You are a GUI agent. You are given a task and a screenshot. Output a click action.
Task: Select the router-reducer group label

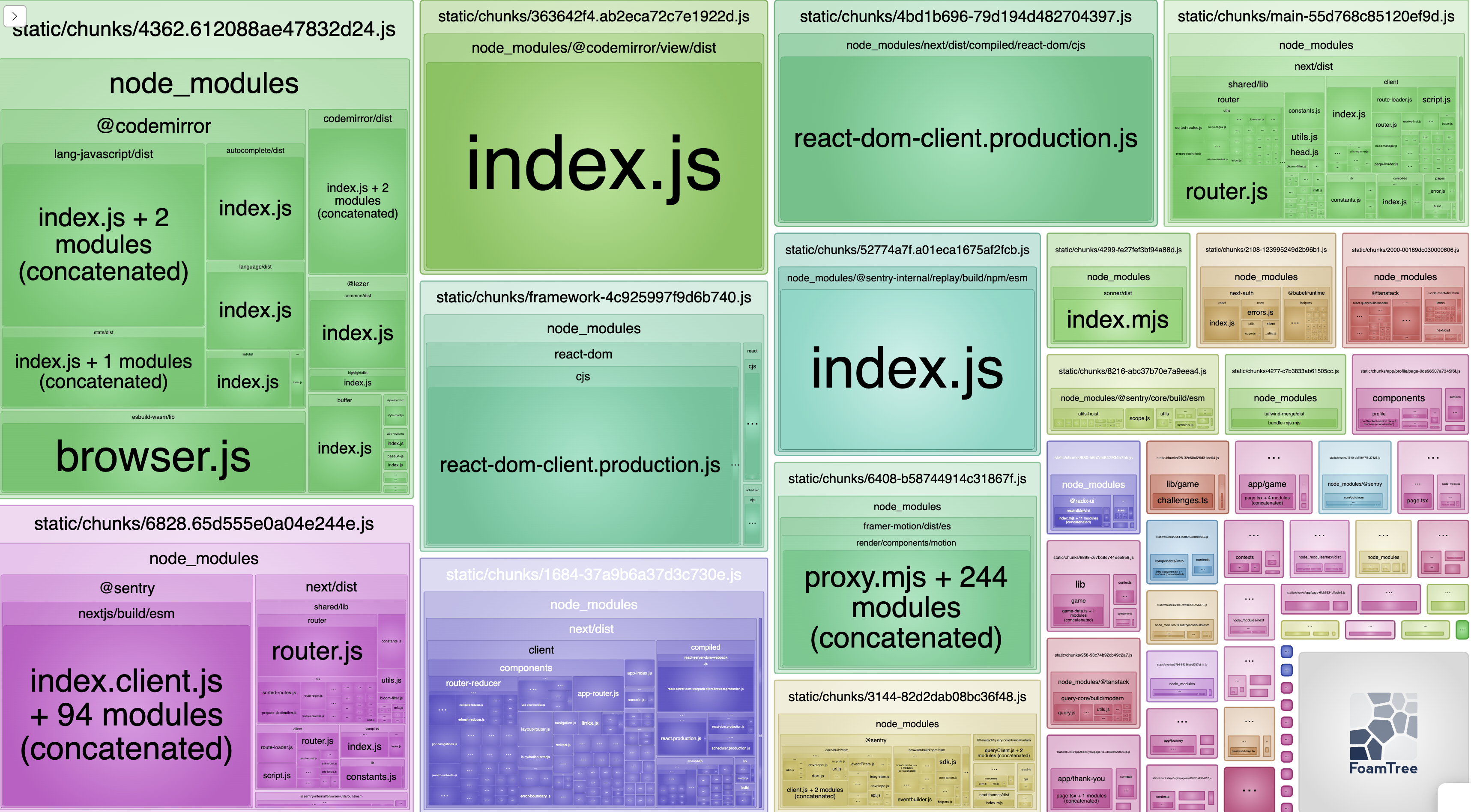tap(473, 683)
